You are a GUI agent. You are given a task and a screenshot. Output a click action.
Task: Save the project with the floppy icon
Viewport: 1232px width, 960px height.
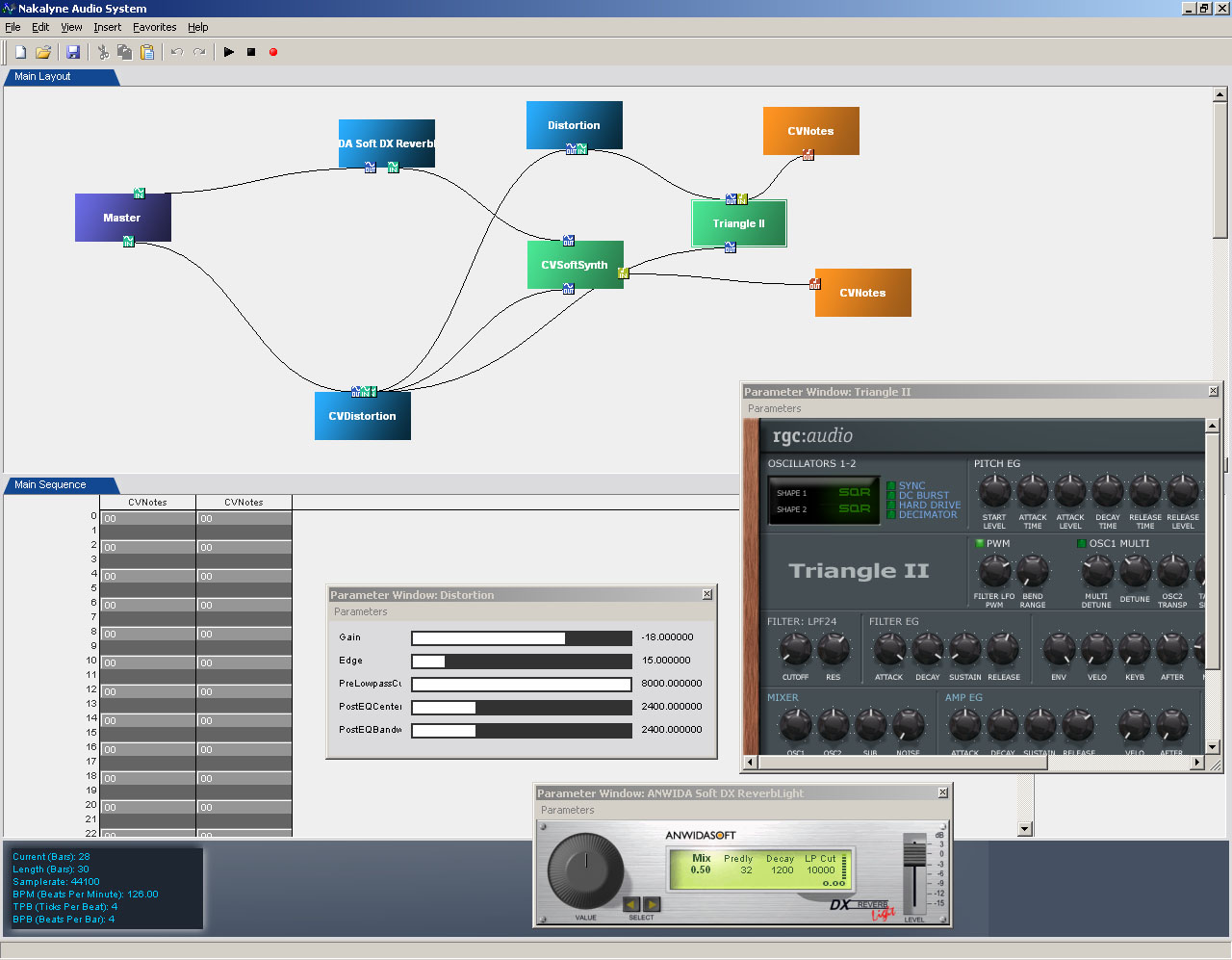pyautogui.click(x=73, y=52)
